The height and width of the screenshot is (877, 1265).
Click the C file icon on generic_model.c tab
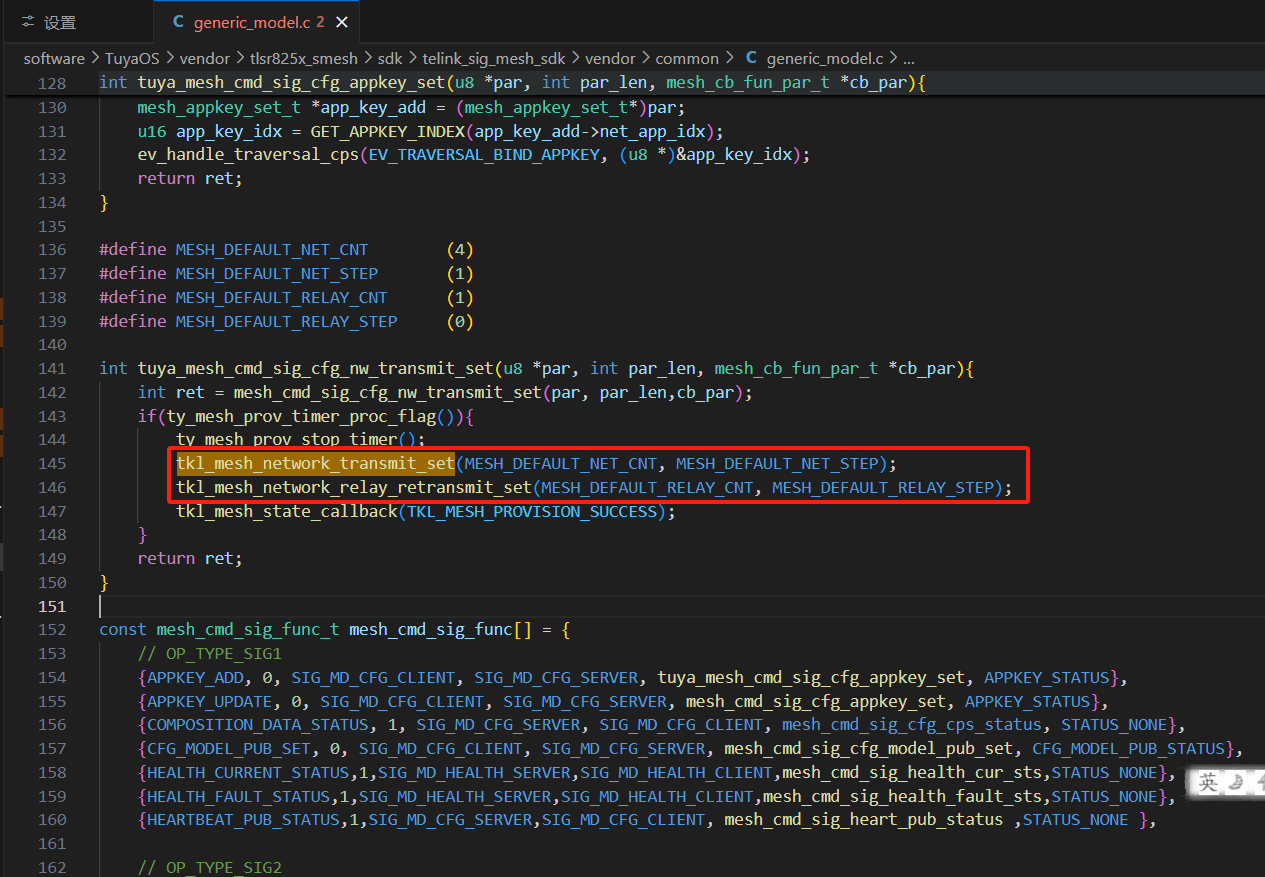click(178, 22)
